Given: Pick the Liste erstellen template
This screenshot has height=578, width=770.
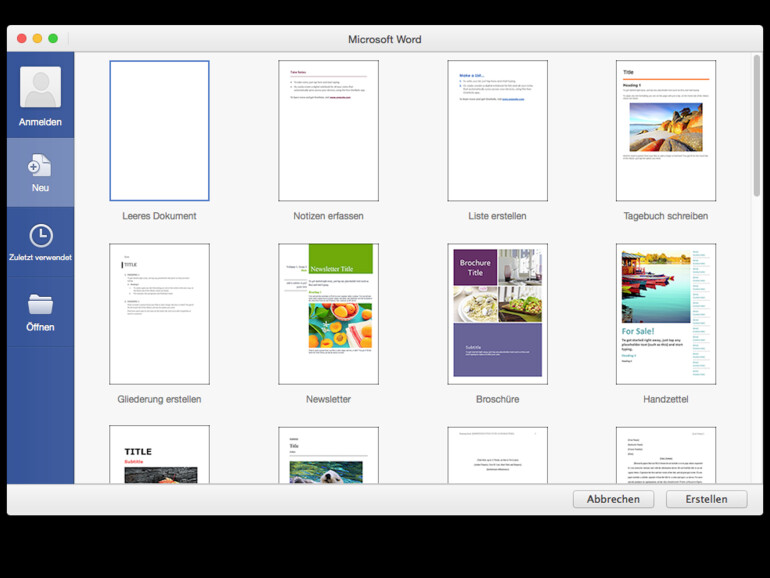Looking at the screenshot, I should 497,131.
